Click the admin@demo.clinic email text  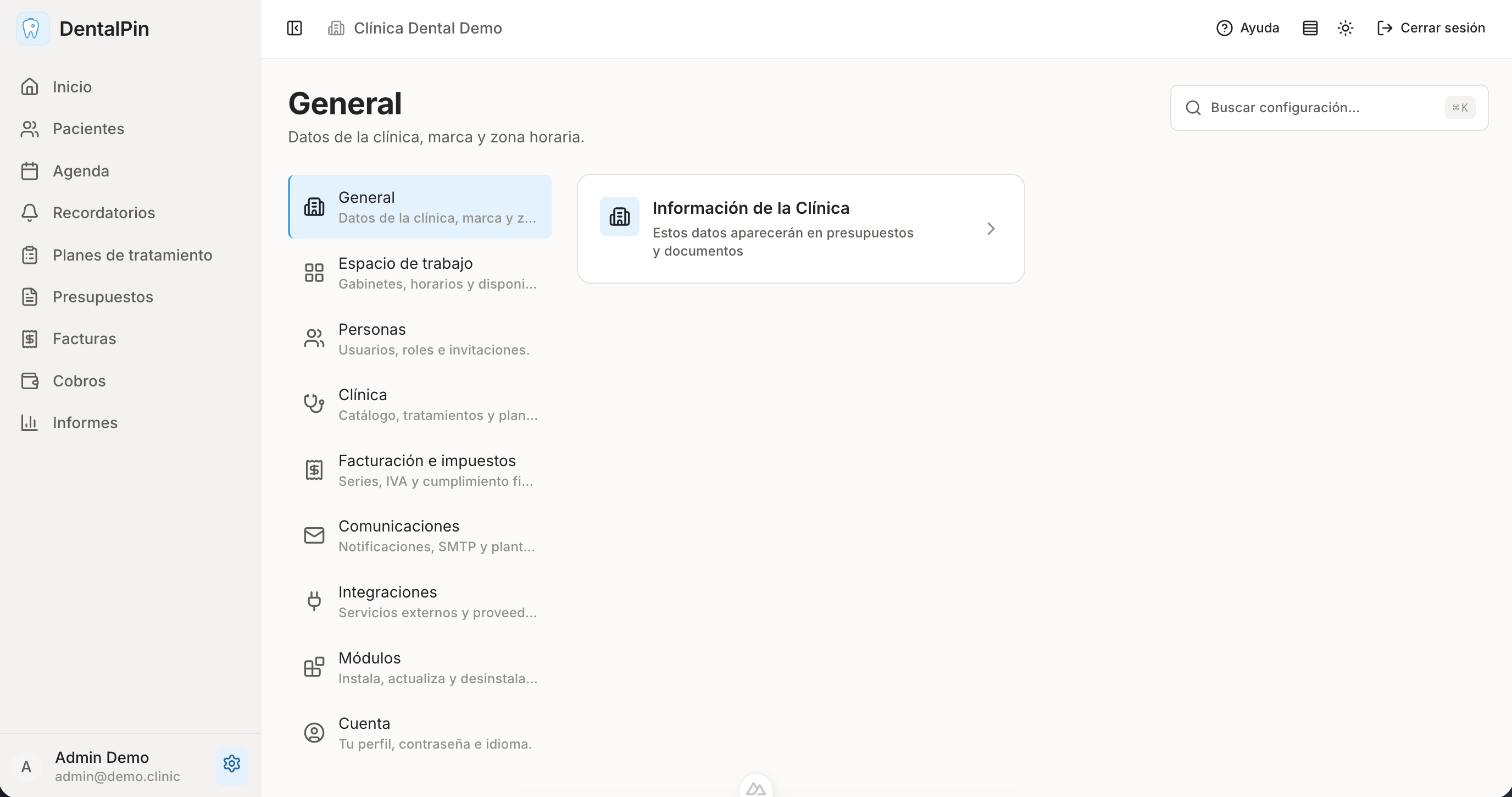[118, 777]
